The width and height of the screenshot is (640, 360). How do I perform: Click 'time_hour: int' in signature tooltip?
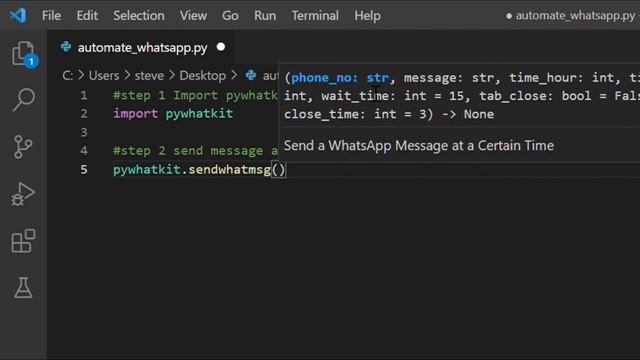click(x=562, y=78)
